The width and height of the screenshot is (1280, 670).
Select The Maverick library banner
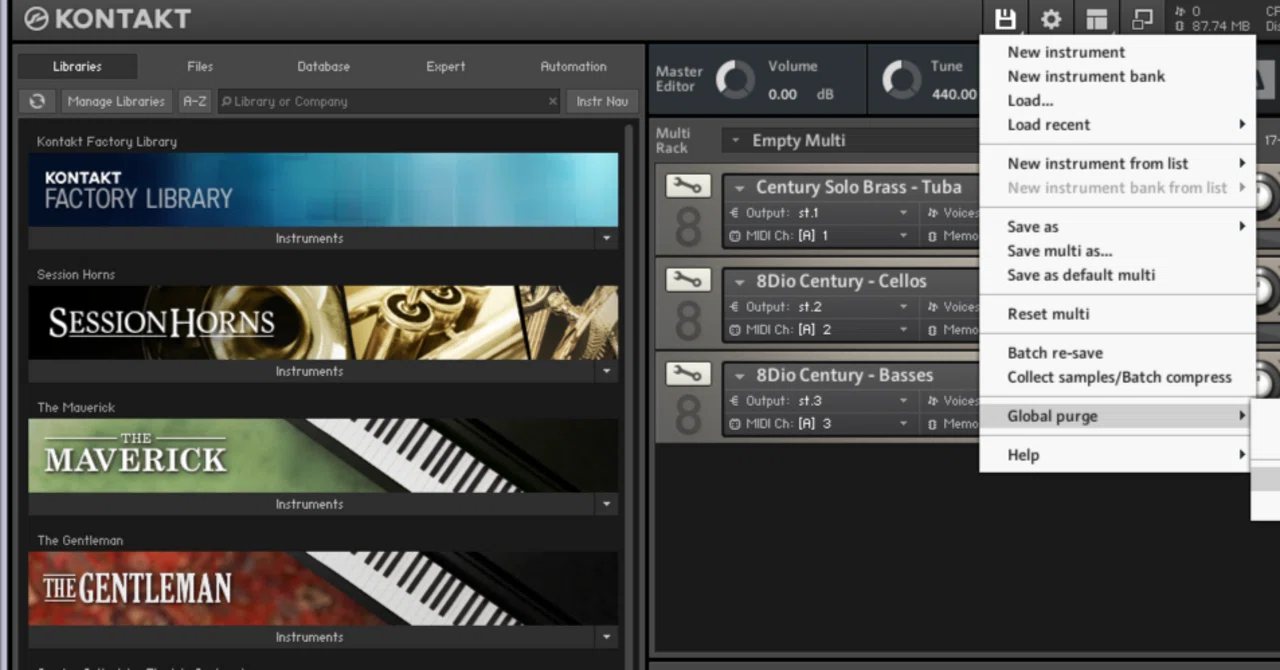[x=323, y=456]
